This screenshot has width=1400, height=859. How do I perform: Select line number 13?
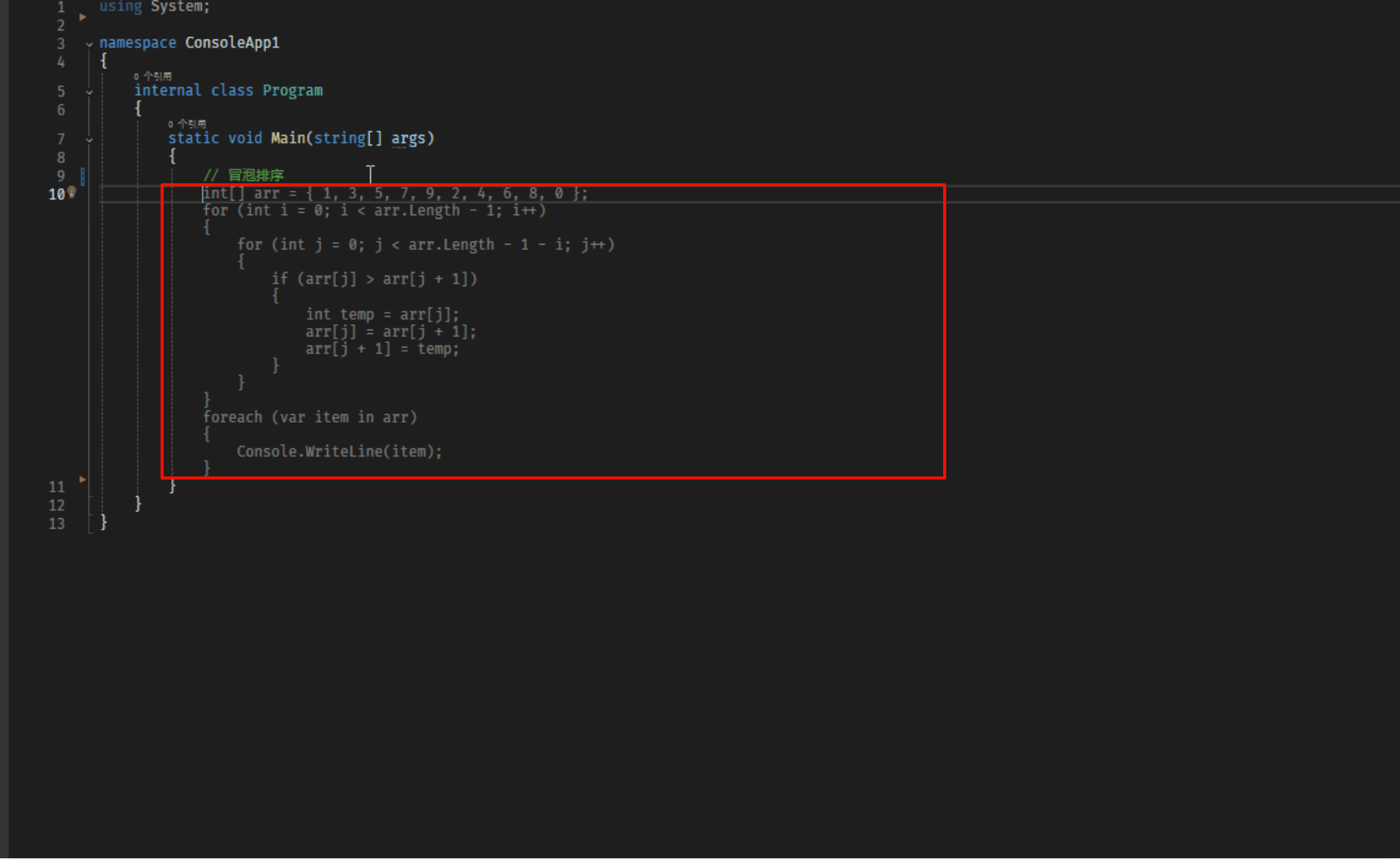click(56, 523)
